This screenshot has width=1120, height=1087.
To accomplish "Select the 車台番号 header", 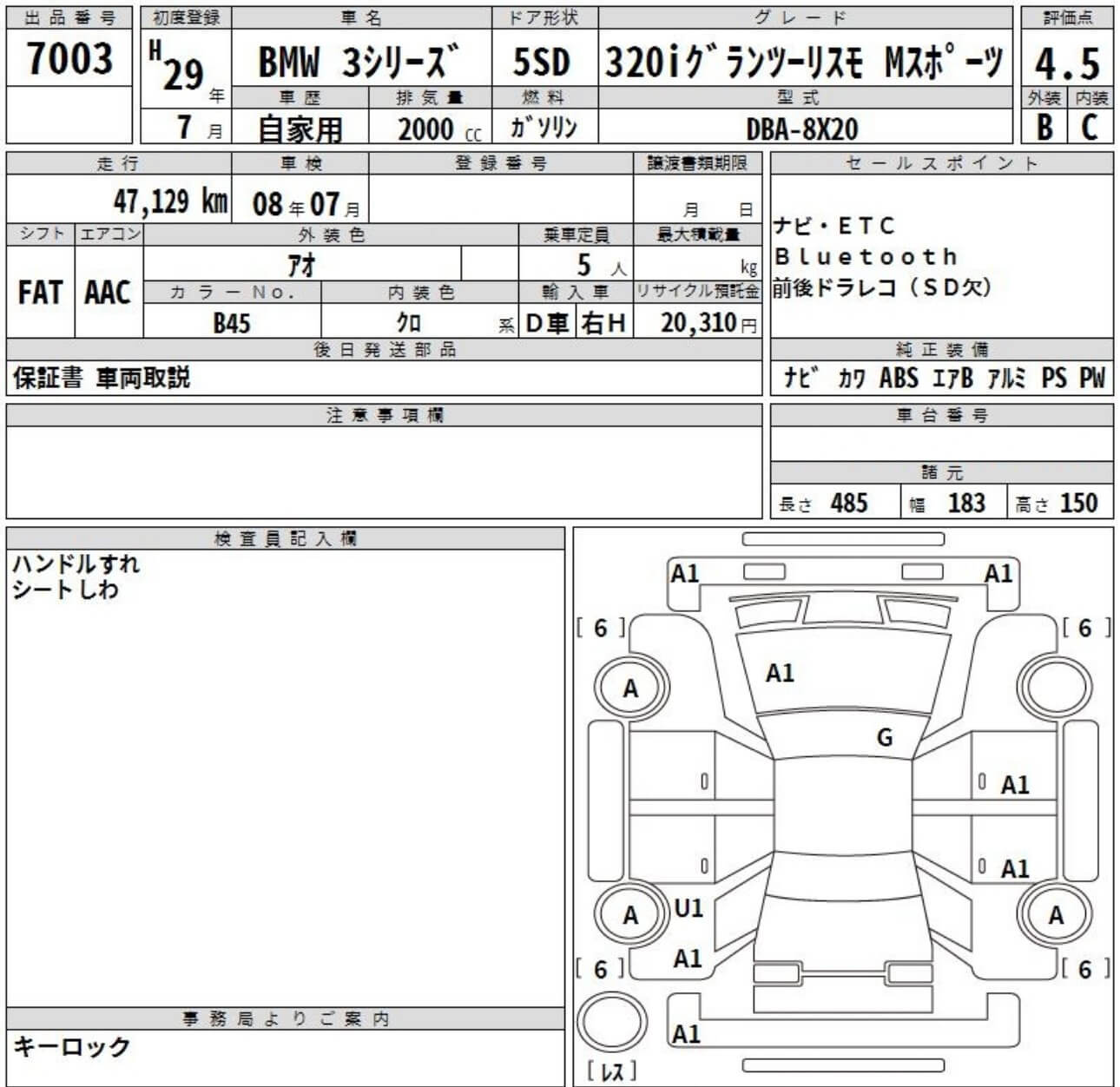I will 942,416.
